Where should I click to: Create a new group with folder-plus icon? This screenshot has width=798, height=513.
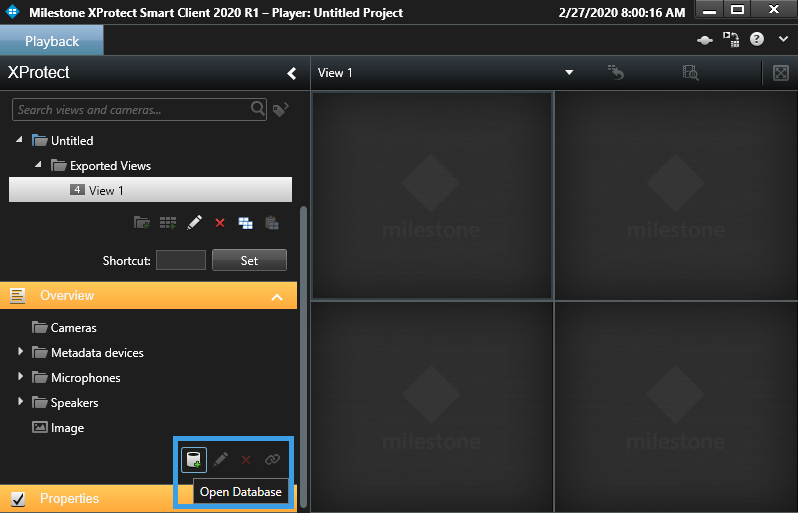tap(141, 222)
